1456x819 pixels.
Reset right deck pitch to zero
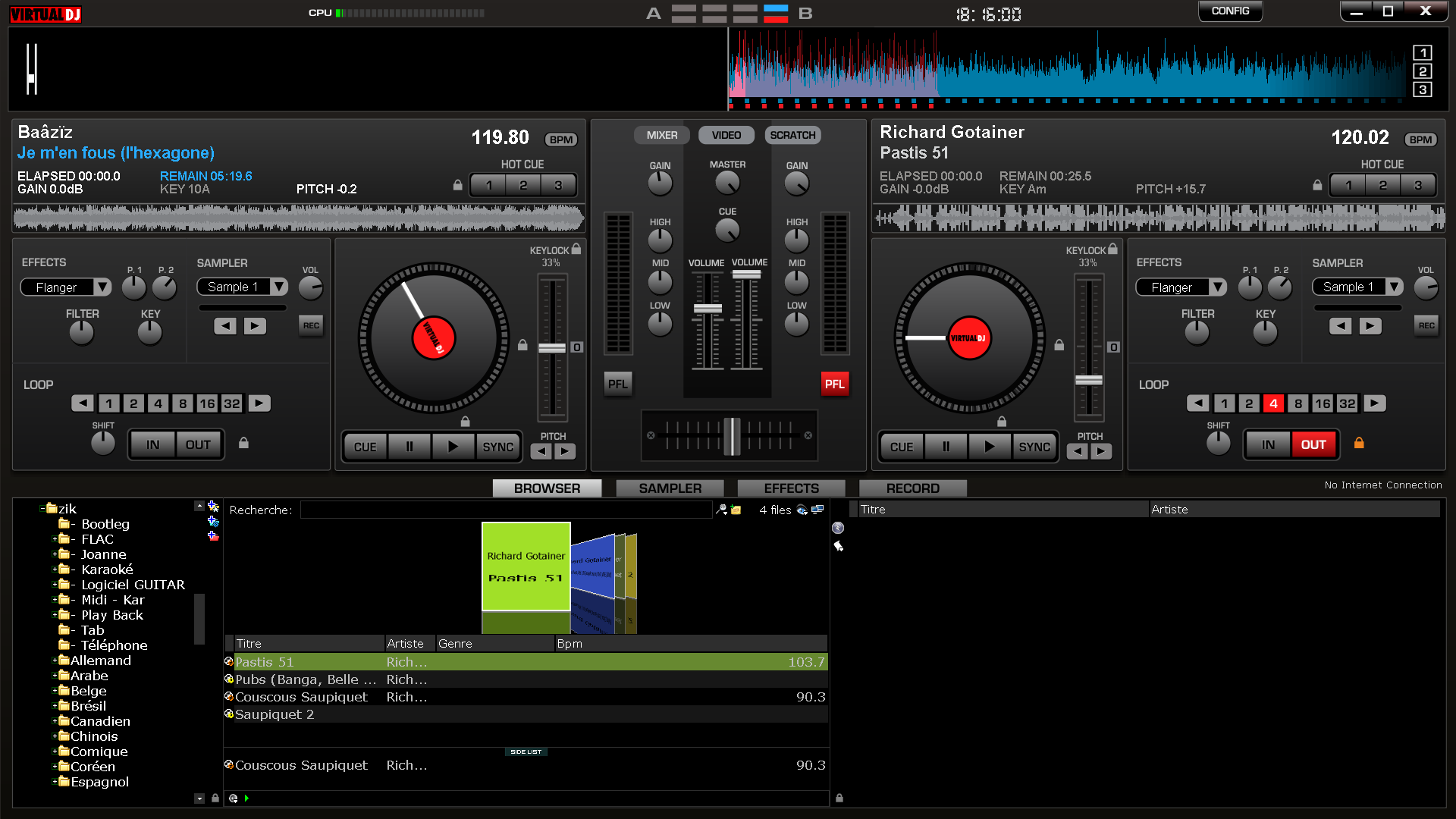click(x=1113, y=347)
